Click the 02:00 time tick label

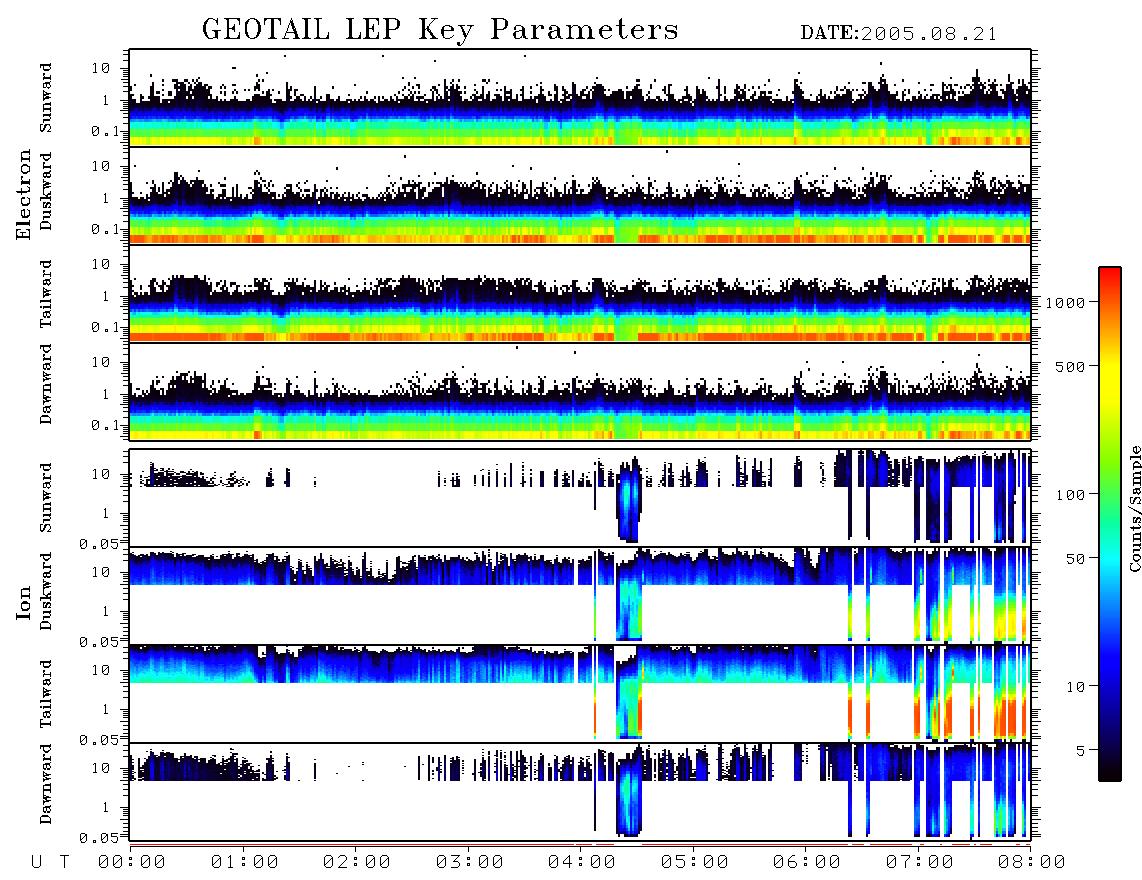(x=357, y=863)
